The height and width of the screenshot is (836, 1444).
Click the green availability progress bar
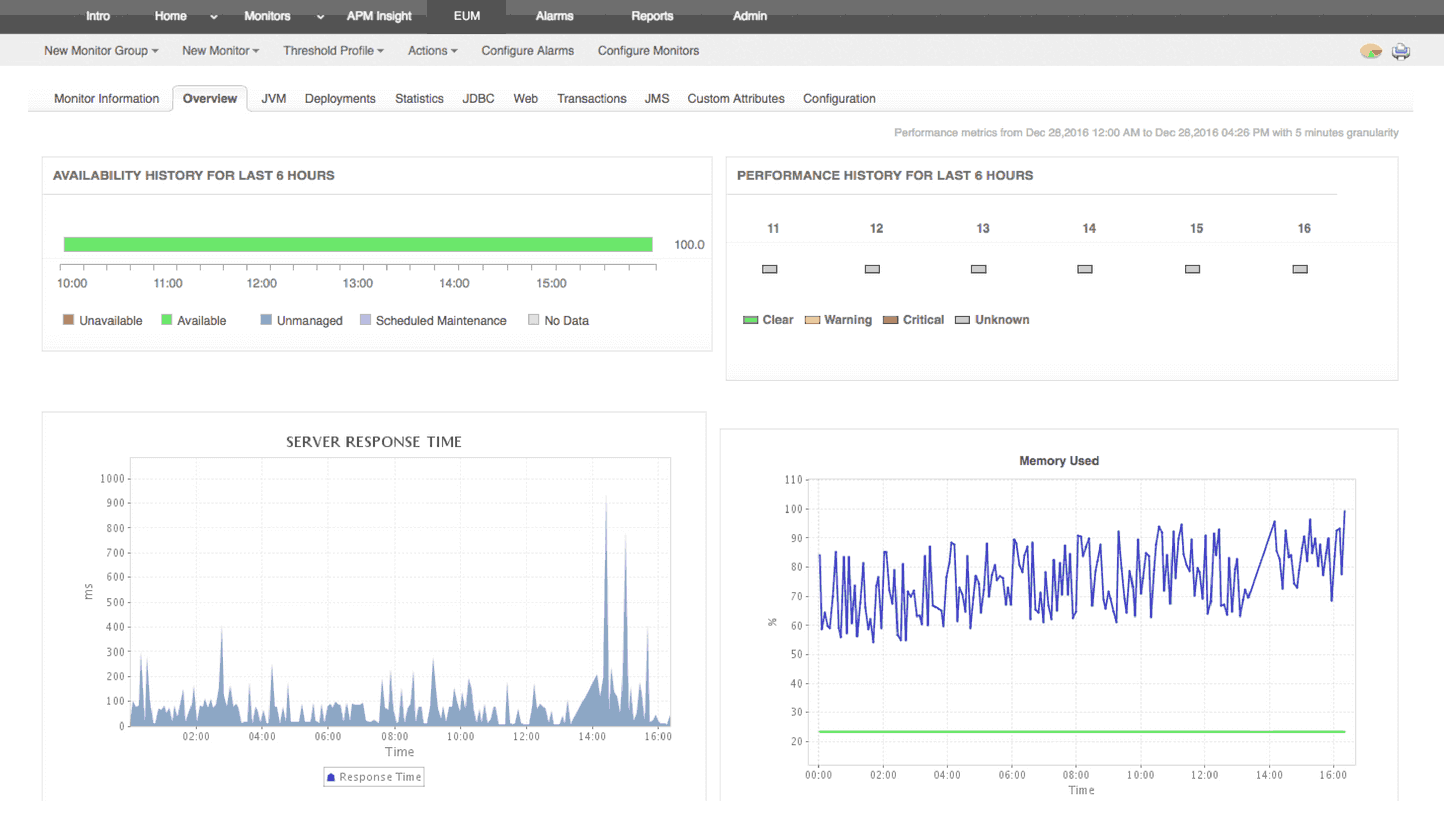click(358, 243)
